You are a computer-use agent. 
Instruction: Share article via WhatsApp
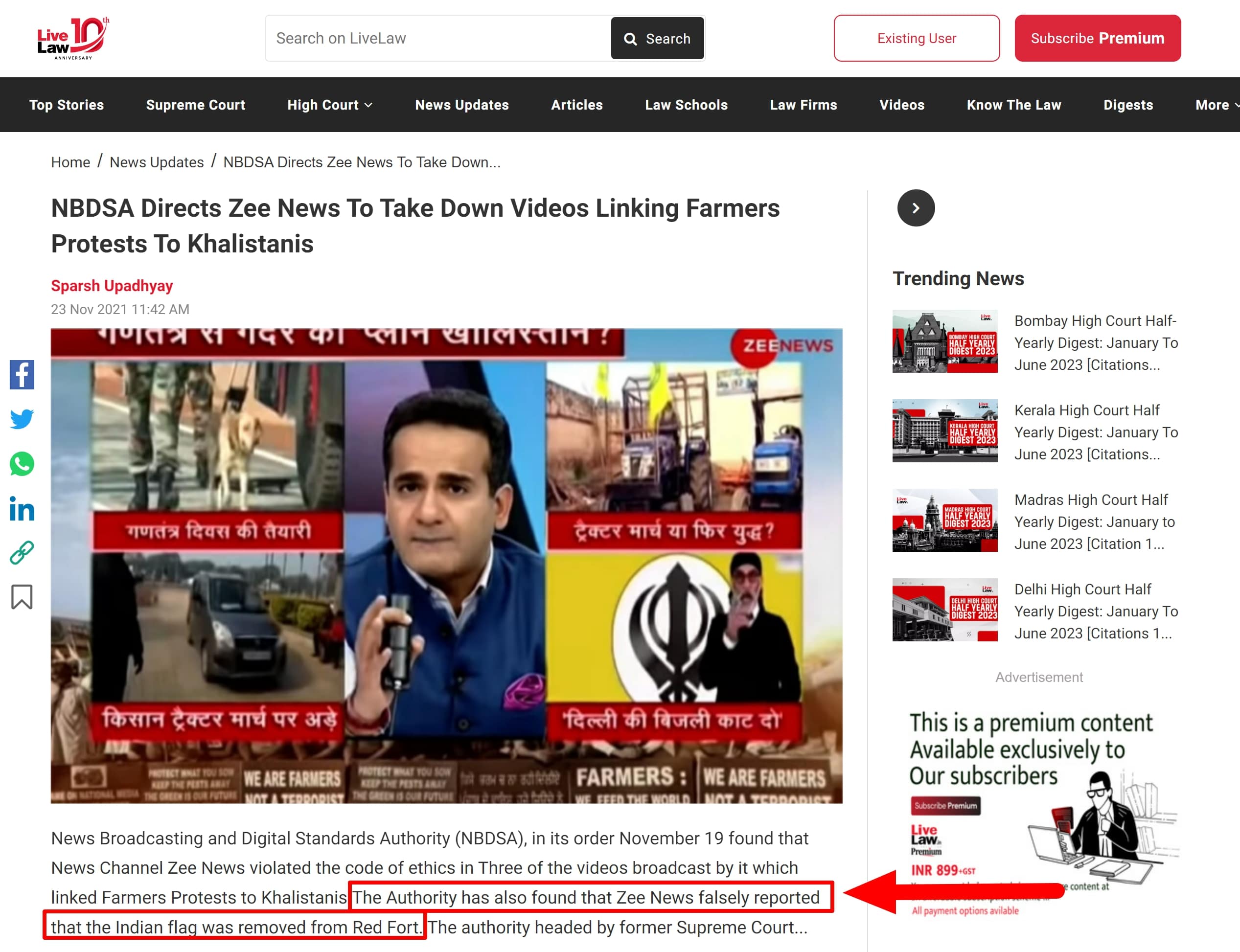pos(22,464)
